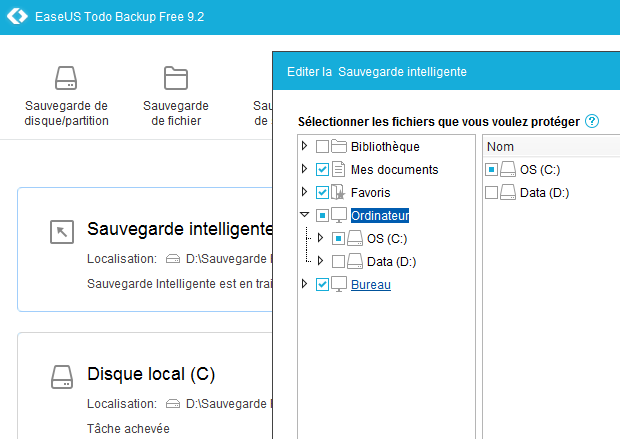Uncheck the Bureau checkbox

(x=322, y=284)
